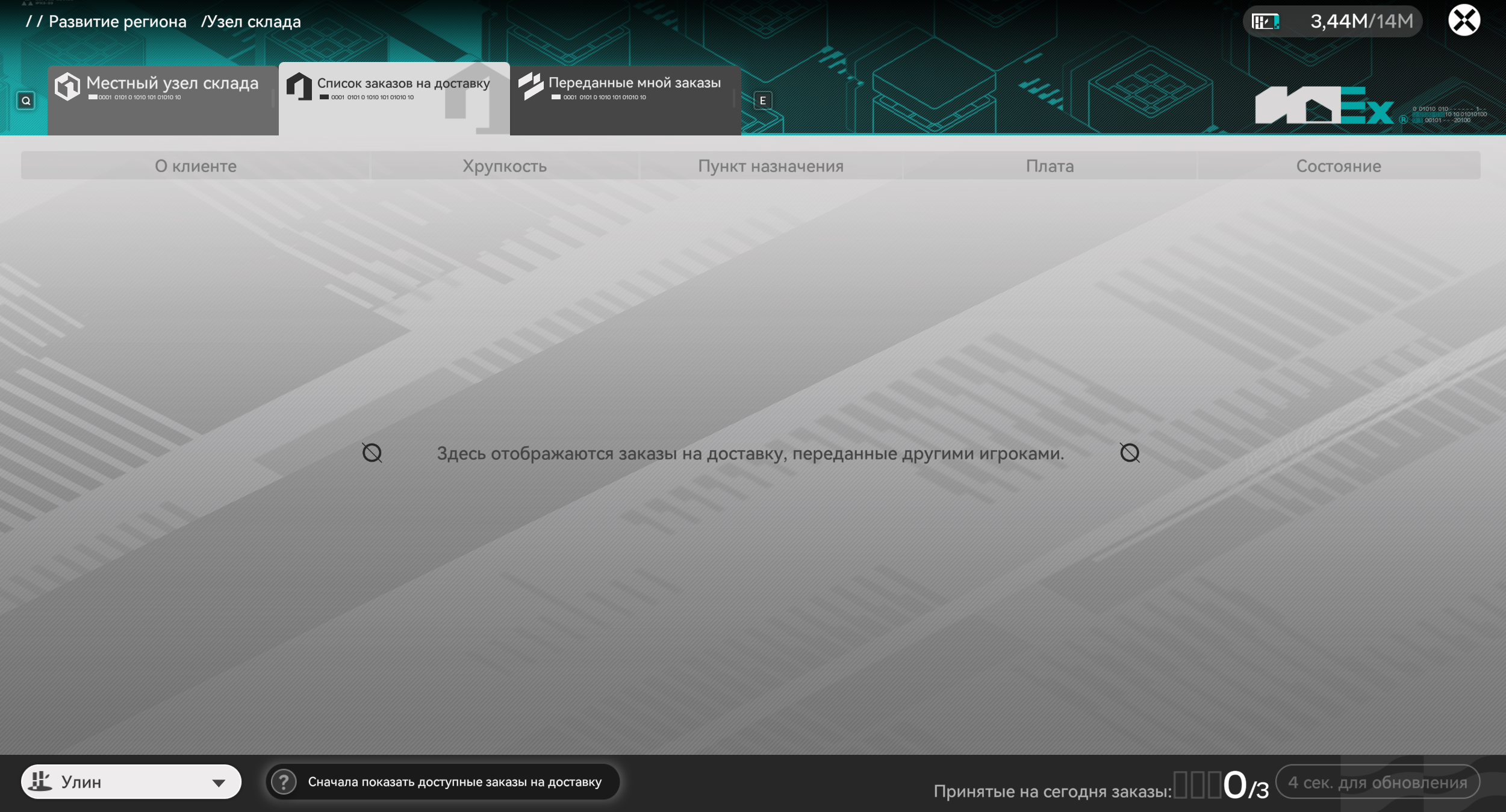Click the Переданные мной заказы striped icon
1506x812 pixels.
531,86
